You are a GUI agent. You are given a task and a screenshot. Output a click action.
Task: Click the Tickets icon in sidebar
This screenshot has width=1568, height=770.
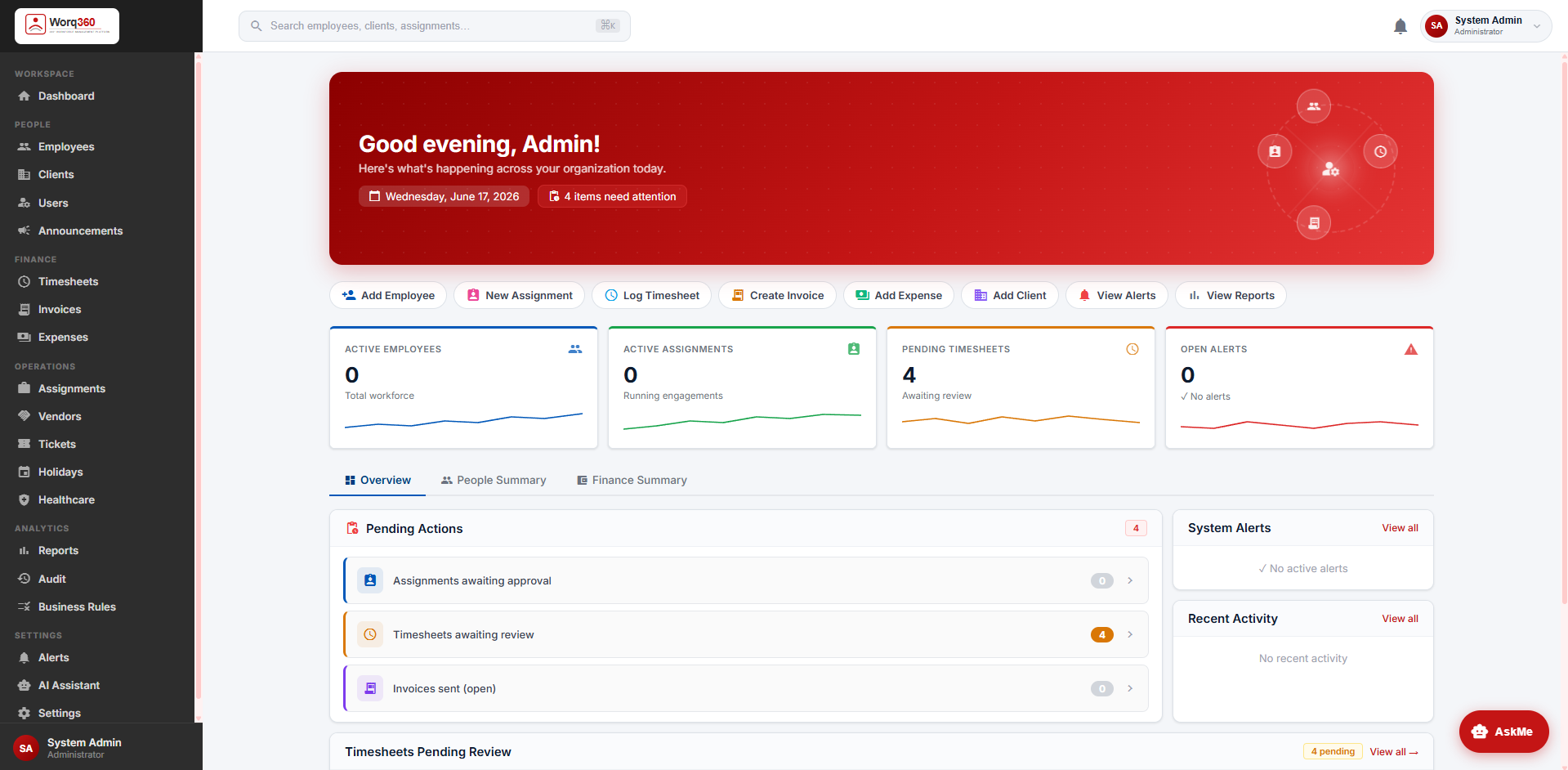(25, 445)
